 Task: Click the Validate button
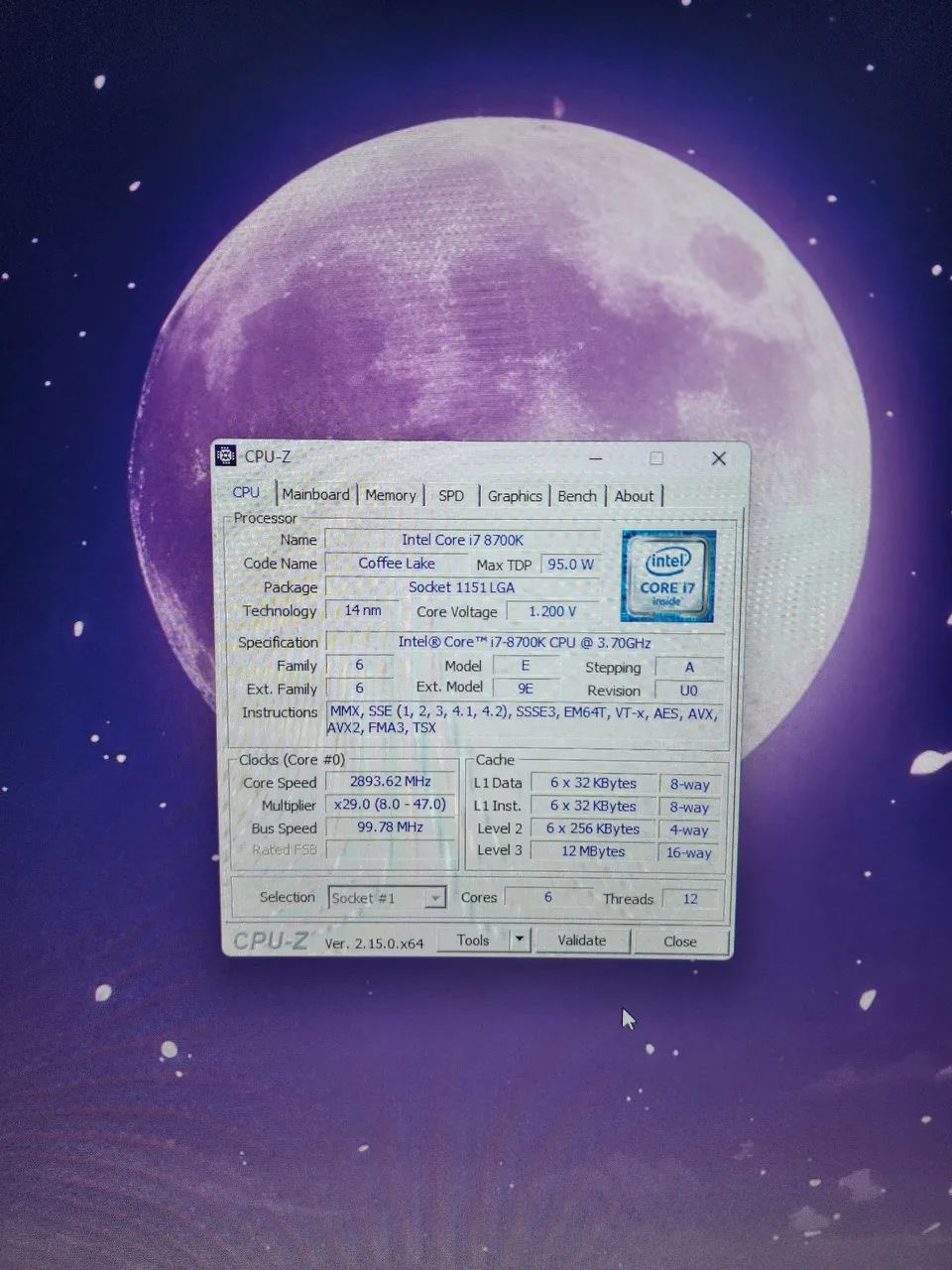(x=581, y=941)
